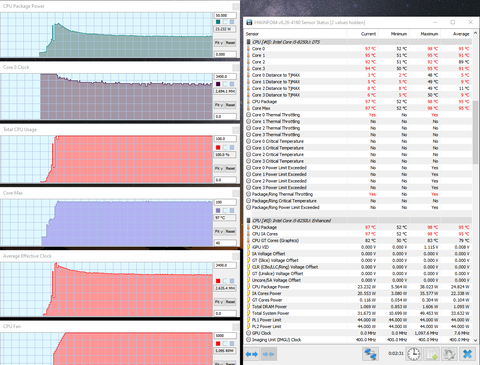Pick the teal graph color swatch
The width and height of the screenshot is (480, 365).
[x=218, y=22]
